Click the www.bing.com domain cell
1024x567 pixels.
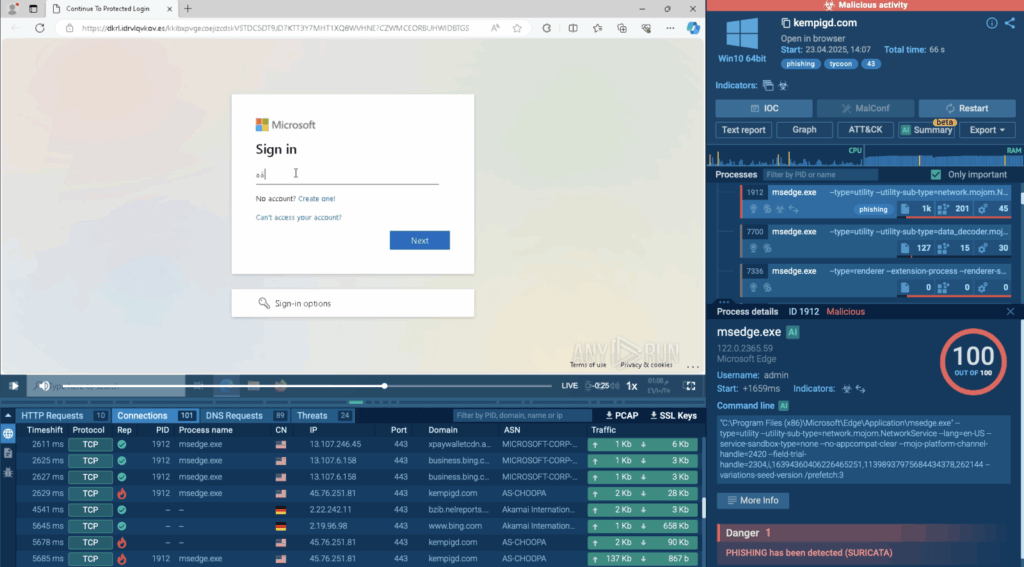(455, 526)
